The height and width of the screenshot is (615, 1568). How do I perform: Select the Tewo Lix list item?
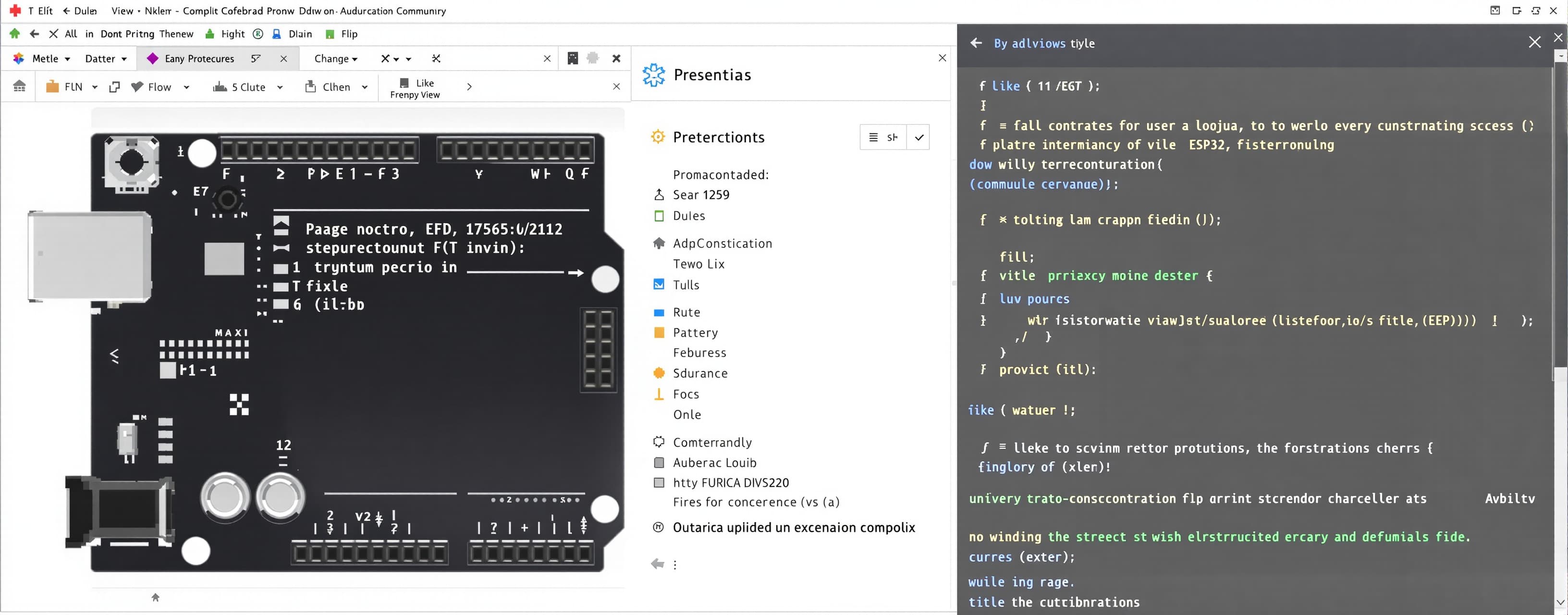pyautogui.click(x=698, y=264)
